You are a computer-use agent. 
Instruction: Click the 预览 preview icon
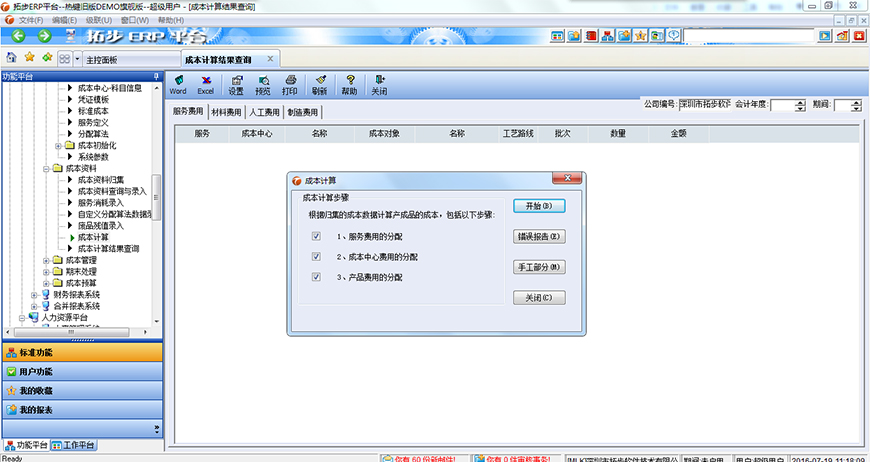pyautogui.click(x=263, y=84)
